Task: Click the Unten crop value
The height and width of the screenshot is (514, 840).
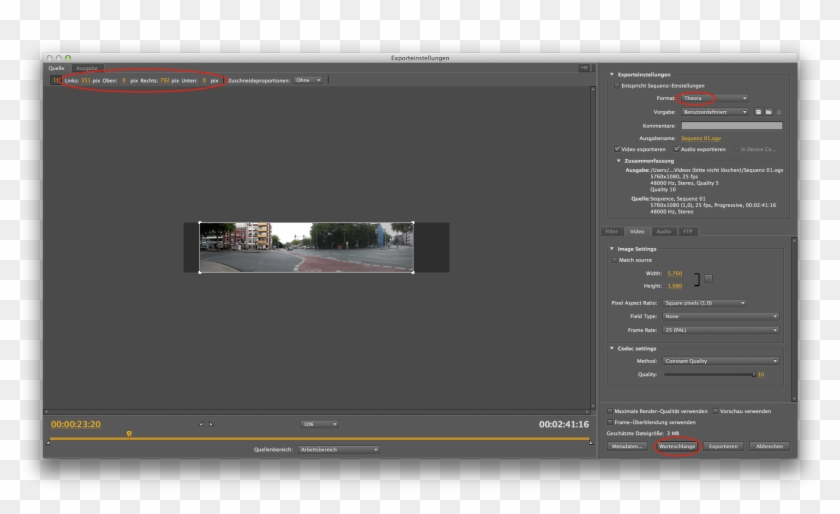Action: (204, 80)
